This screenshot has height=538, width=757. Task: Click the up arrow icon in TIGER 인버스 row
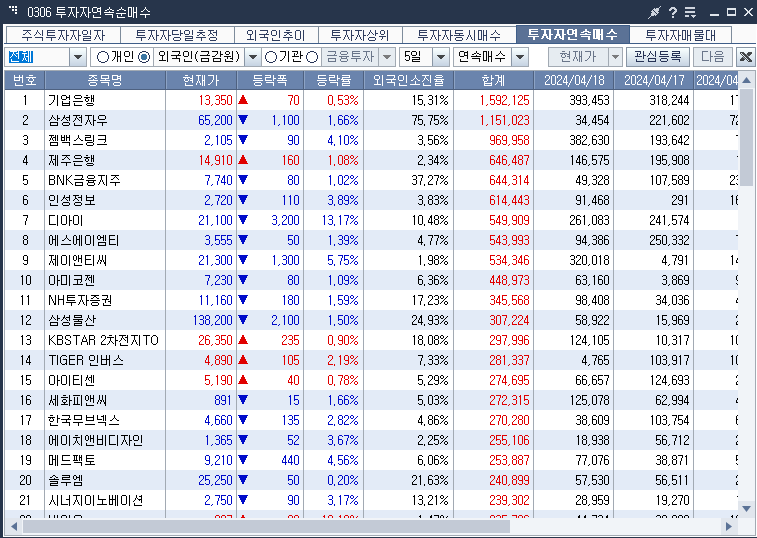243,360
